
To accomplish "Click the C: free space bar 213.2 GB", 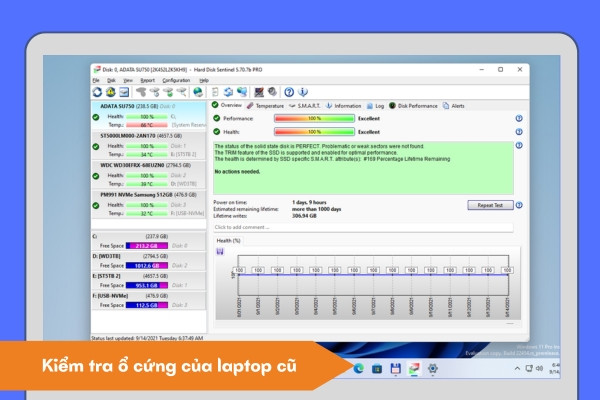I will [x=147, y=246].
